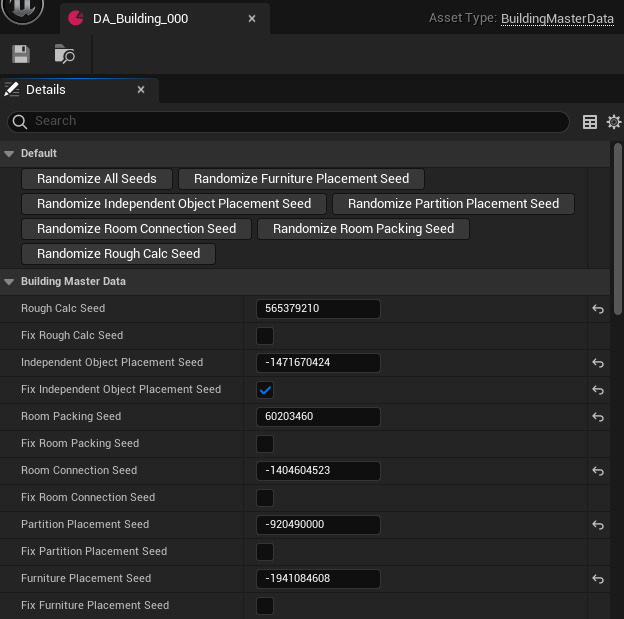624x619 pixels.
Task: Click Randomize All Seeds button
Action: click(x=97, y=179)
